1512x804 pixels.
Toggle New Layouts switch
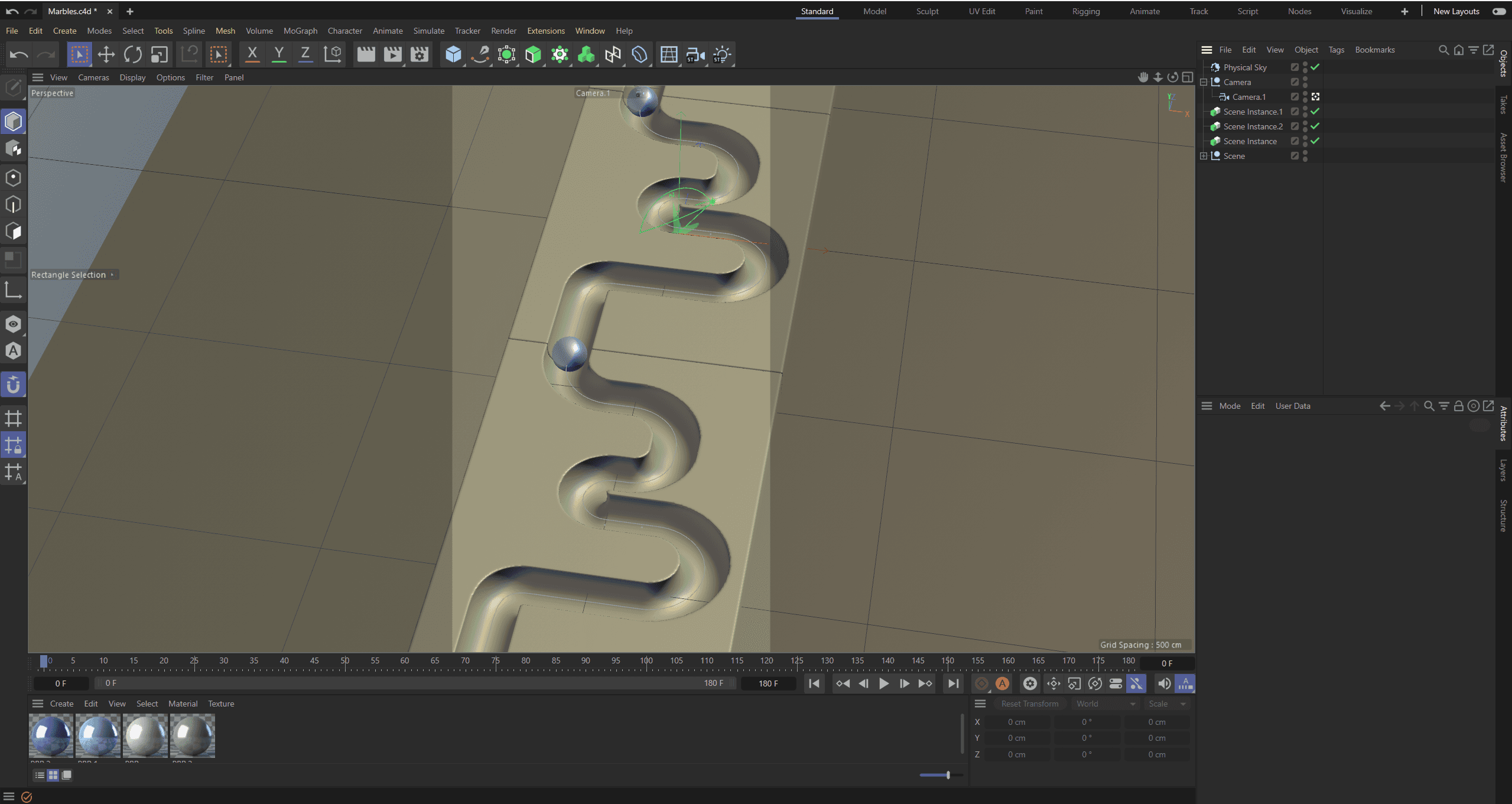[1498, 11]
